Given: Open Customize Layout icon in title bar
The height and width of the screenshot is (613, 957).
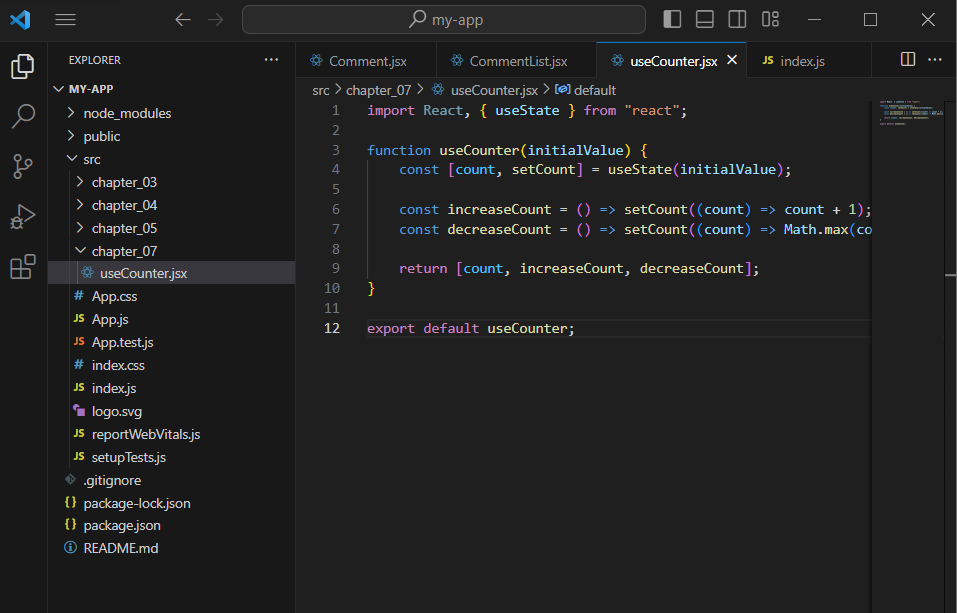Looking at the screenshot, I should point(770,20).
